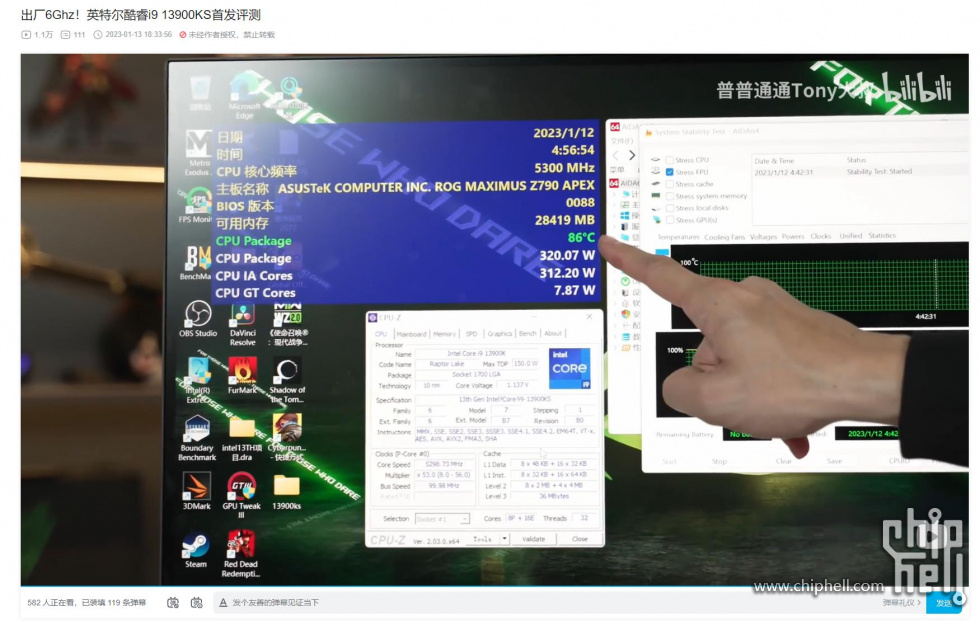The height and width of the screenshot is (621, 980).
Task: Click Clear in the AIDA64 stability test
Action: [x=784, y=461]
